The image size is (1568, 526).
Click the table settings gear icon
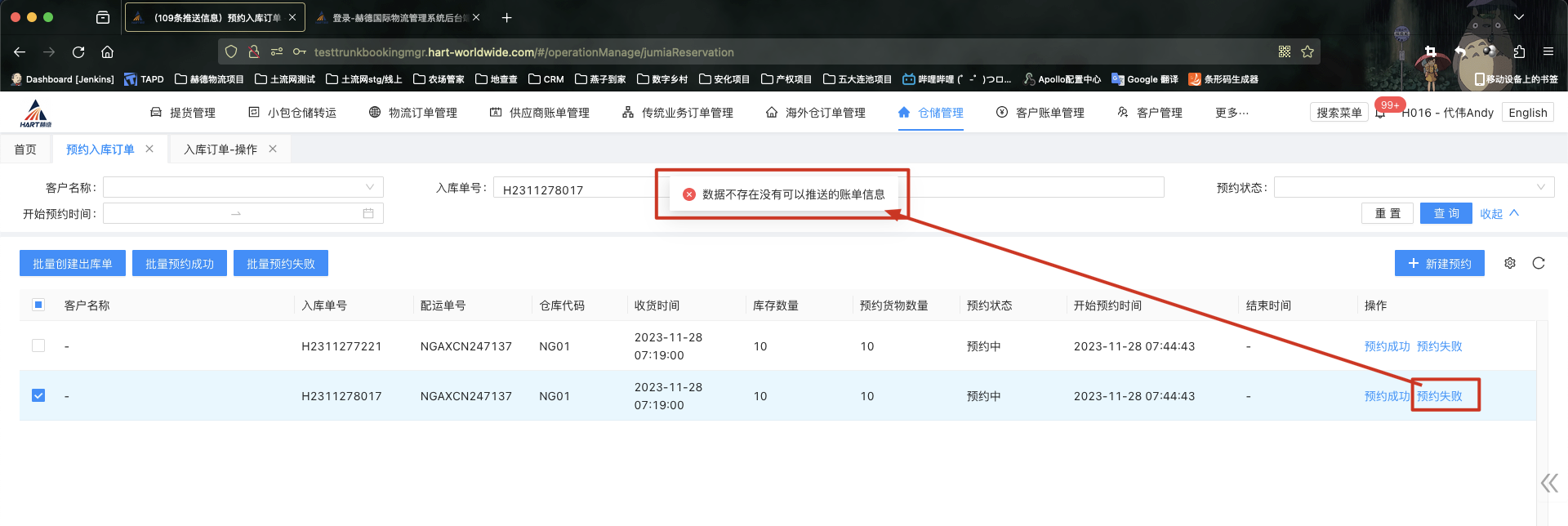click(1510, 263)
